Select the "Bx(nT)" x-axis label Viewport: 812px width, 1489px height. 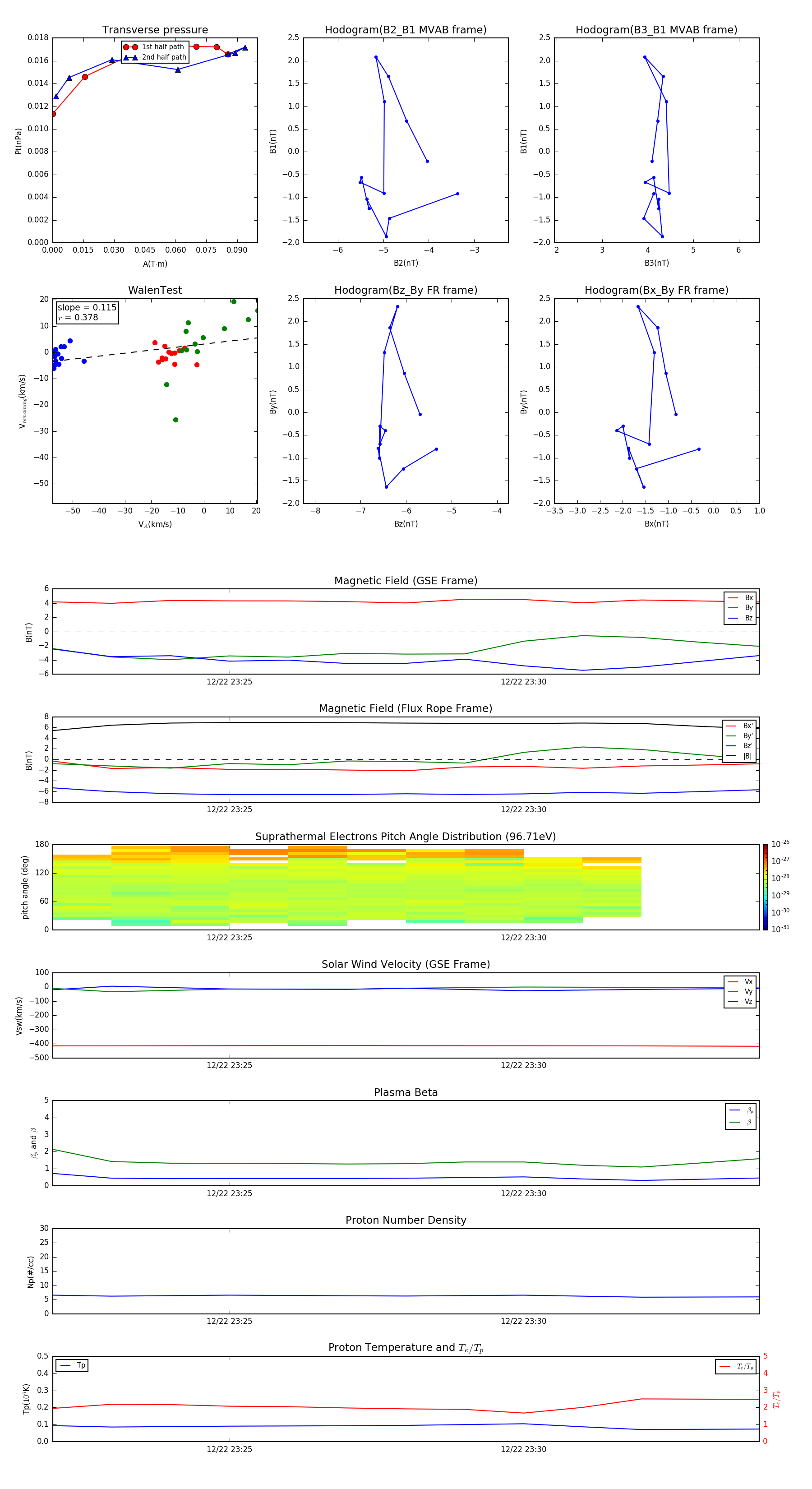pyautogui.click(x=656, y=524)
